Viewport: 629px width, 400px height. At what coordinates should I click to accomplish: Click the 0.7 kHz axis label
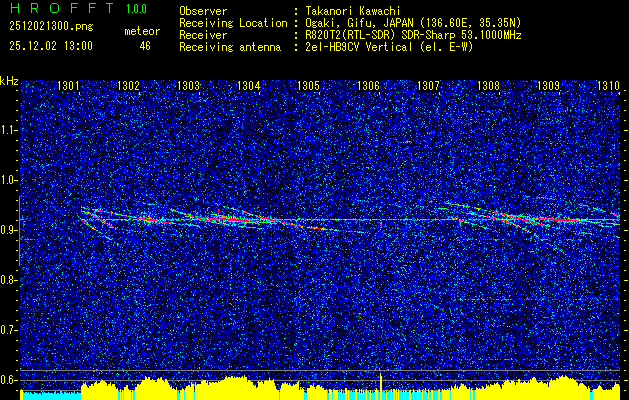[8, 330]
